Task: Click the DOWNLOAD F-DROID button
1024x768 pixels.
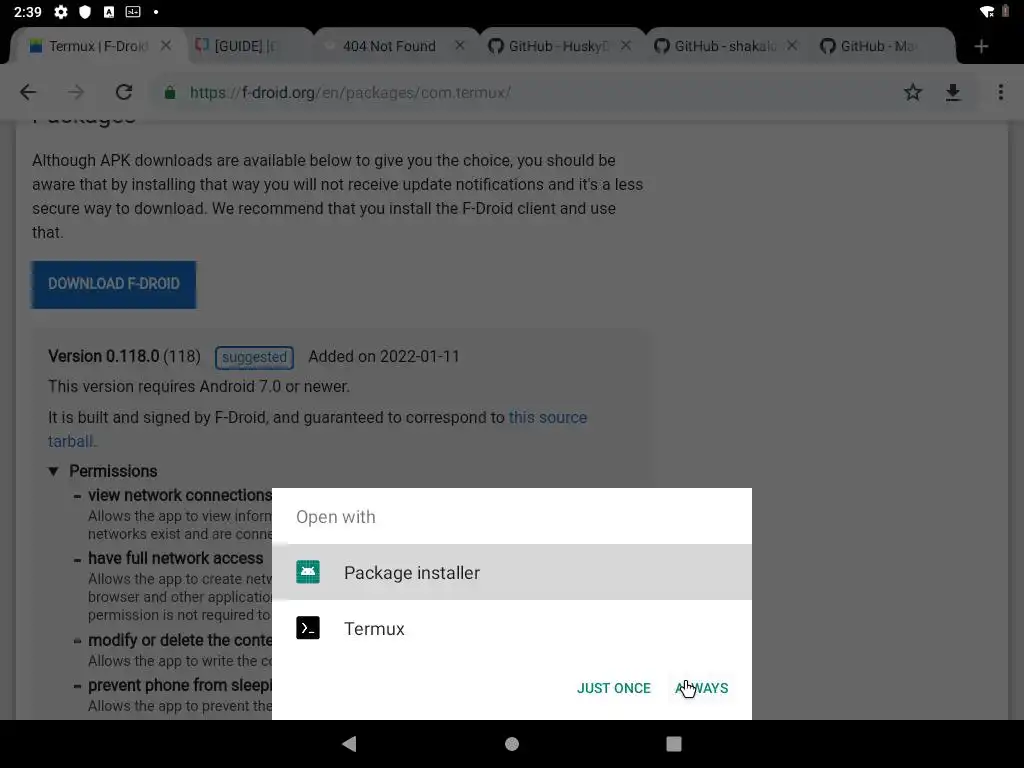Action: 114,284
